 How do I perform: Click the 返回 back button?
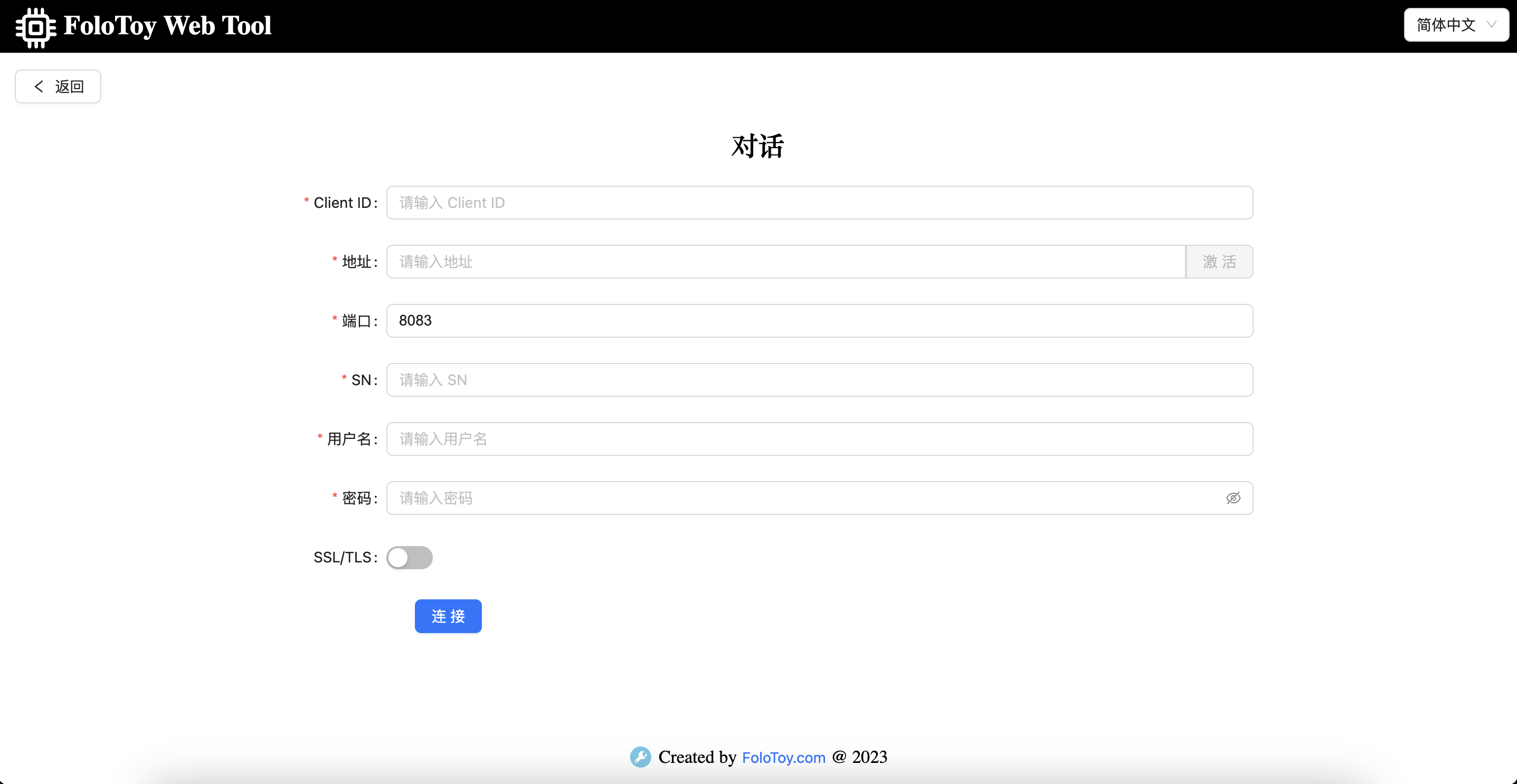pyautogui.click(x=58, y=86)
